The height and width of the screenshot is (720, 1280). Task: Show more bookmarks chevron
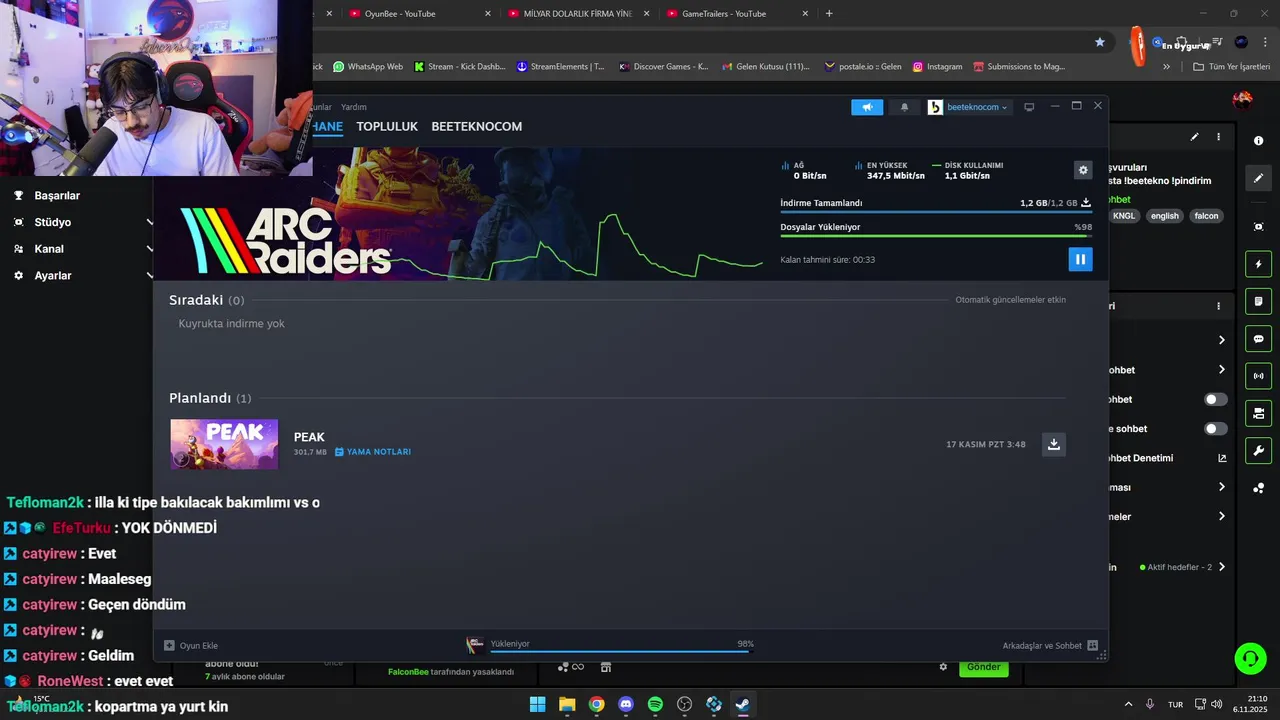click(x=1166, y=67)
